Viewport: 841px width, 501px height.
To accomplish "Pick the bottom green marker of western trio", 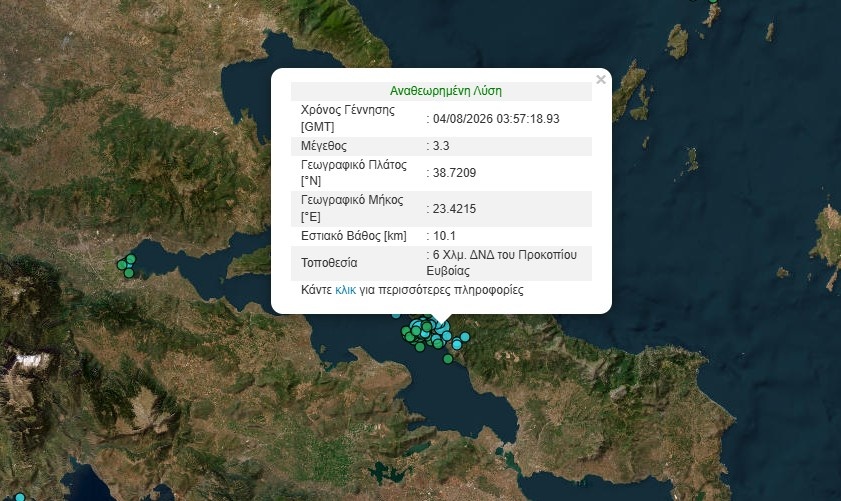I will [x=129, y=273].
